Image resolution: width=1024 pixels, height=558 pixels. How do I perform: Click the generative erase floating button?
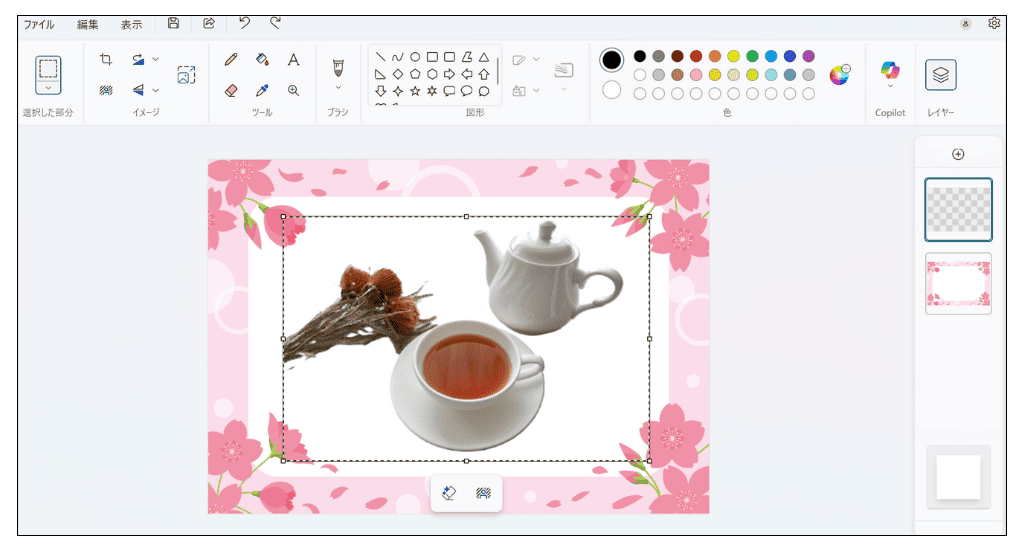449,493
